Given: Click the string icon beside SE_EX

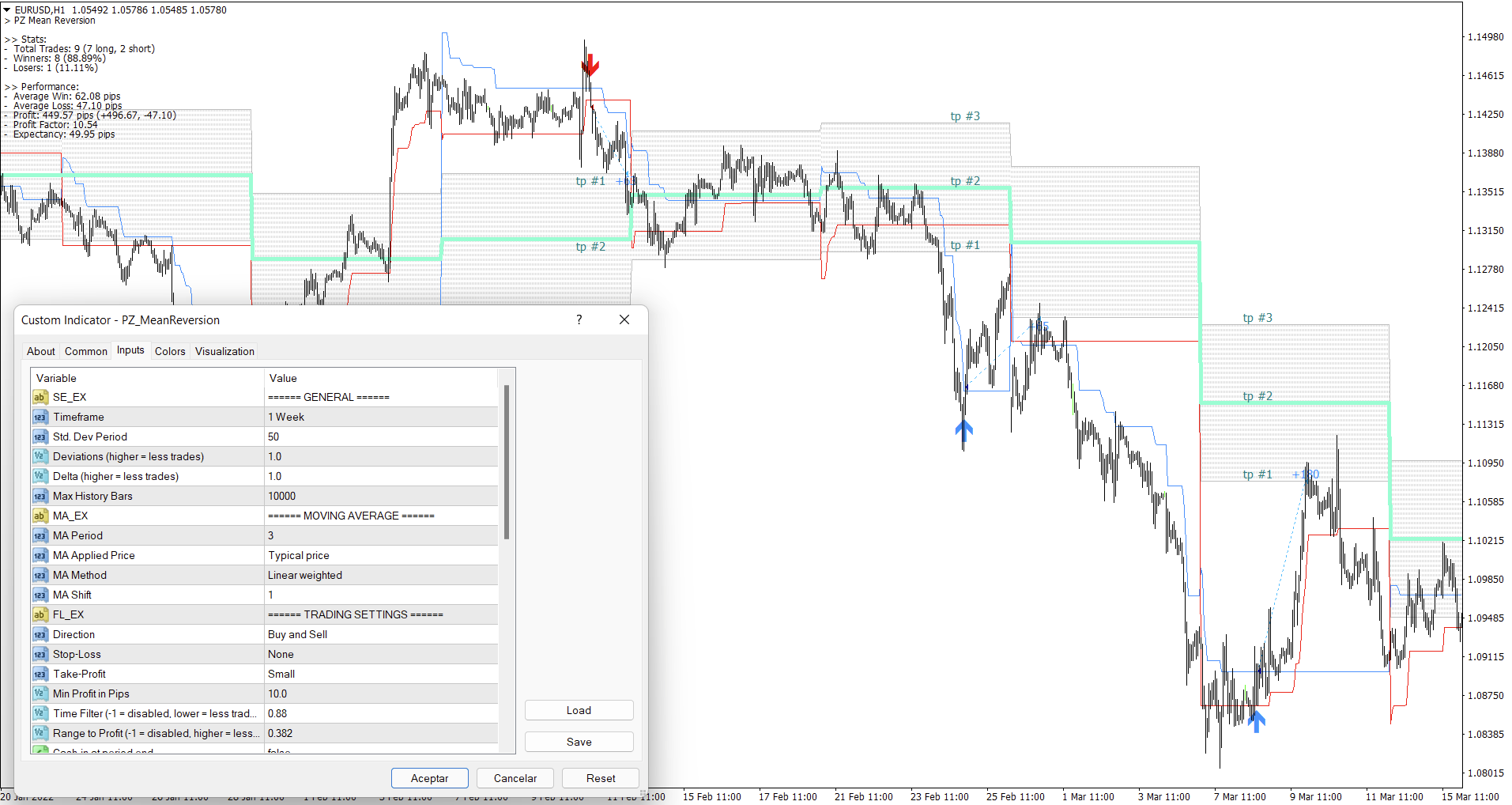Looking at the screenshot, I should click(x=40, y=397).
